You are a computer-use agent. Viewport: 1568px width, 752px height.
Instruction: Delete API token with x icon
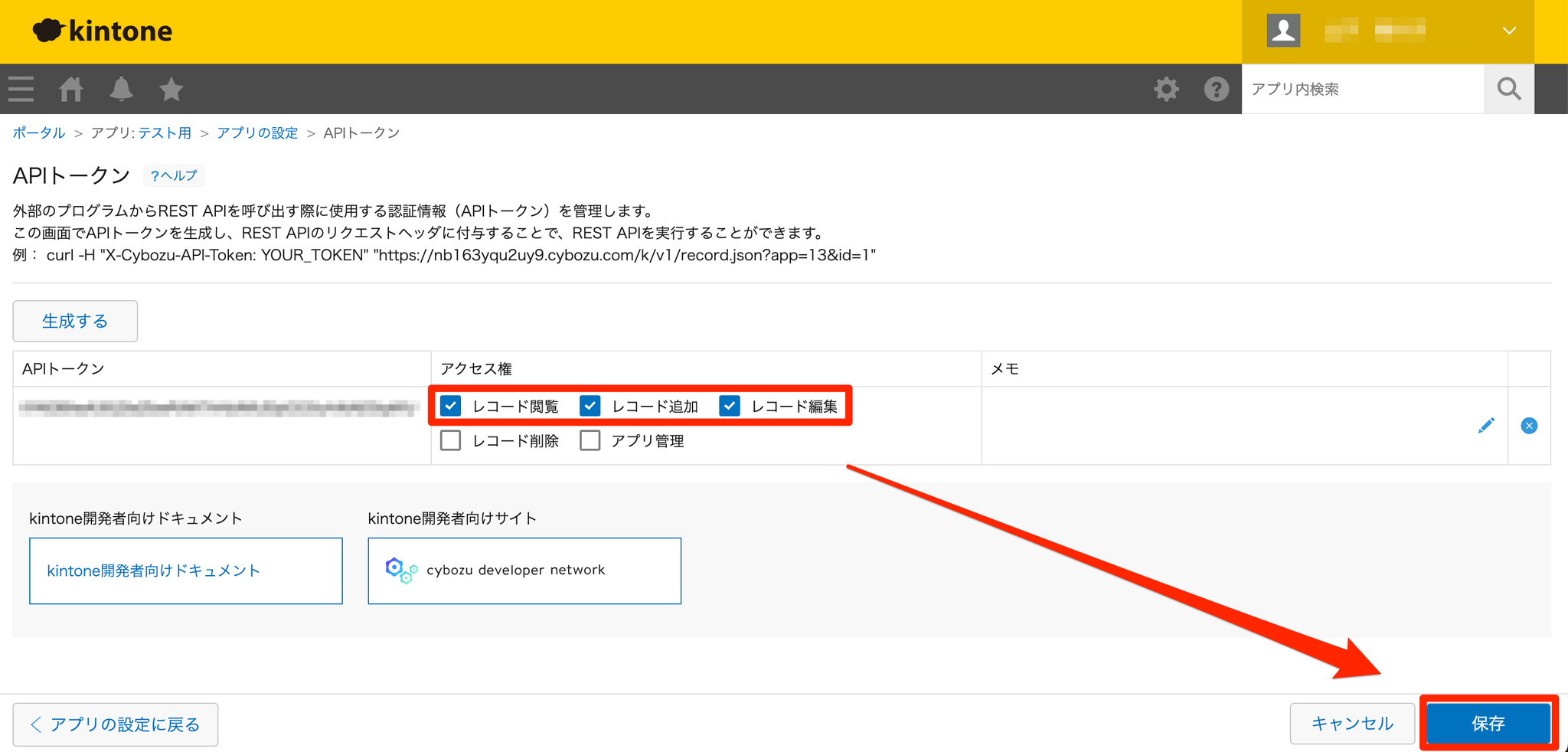click(1529, 426)
